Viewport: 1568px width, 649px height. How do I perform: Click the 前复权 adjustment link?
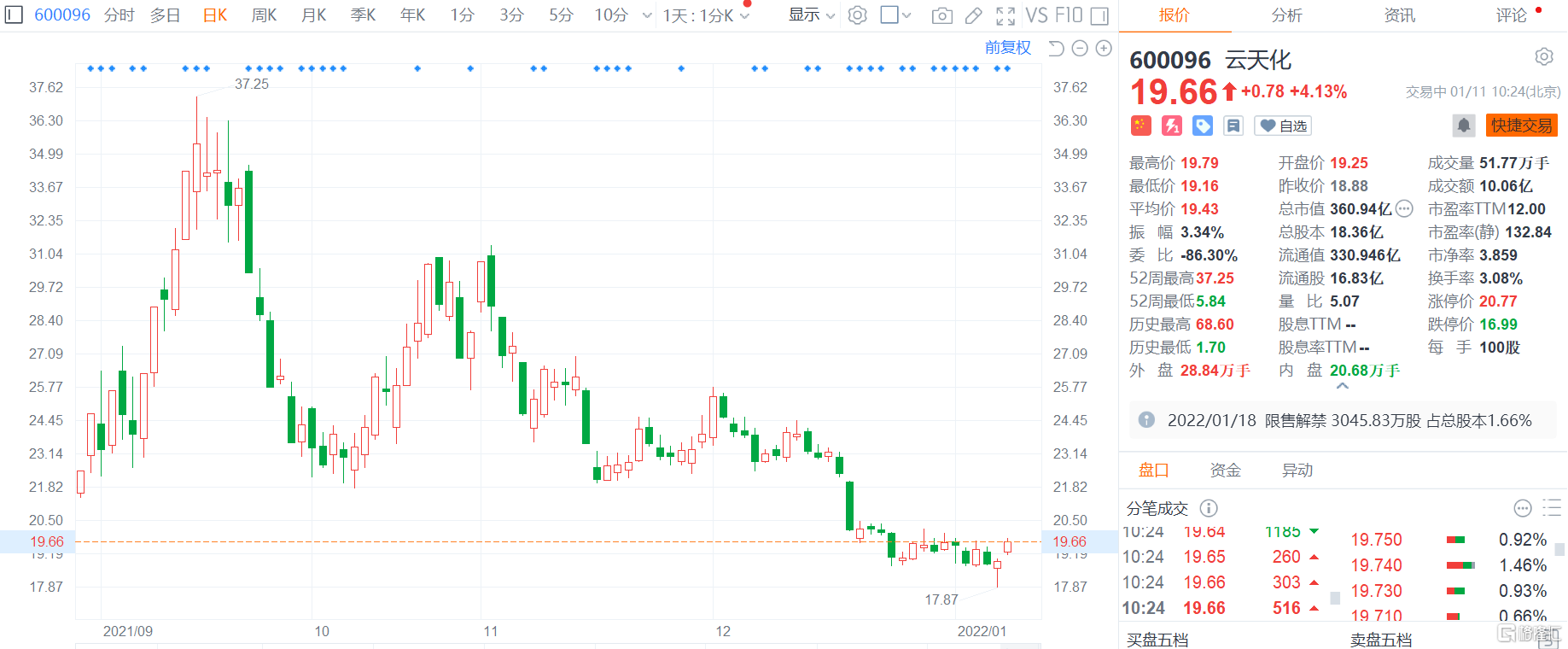(1007, 48)
